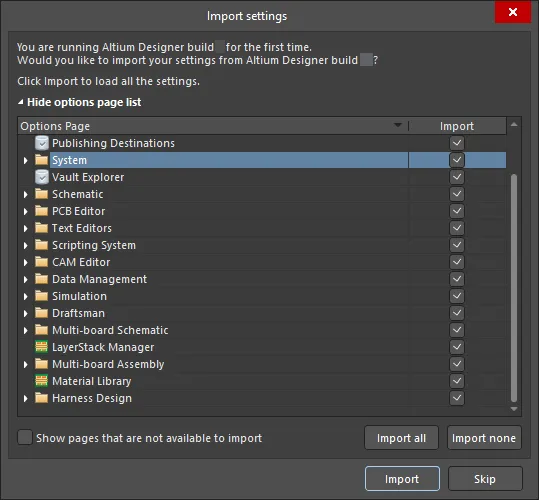Image resolution: width=539 pixels, height=500 pixels.
Task: Expand the Data Management tree node
Action: [x=25, y=279]
